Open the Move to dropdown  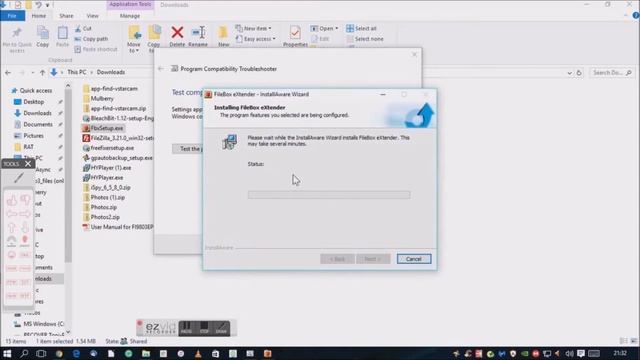[x=133, y=39]
